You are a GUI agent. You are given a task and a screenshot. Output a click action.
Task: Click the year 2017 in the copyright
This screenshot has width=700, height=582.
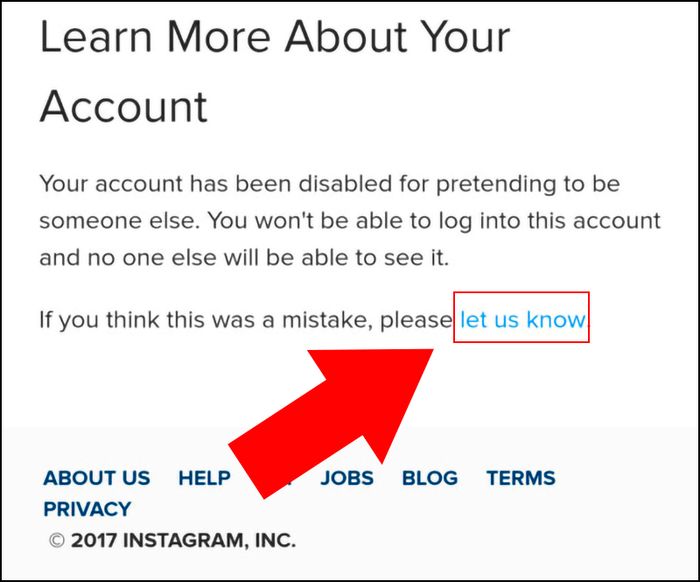pos(94,540)
